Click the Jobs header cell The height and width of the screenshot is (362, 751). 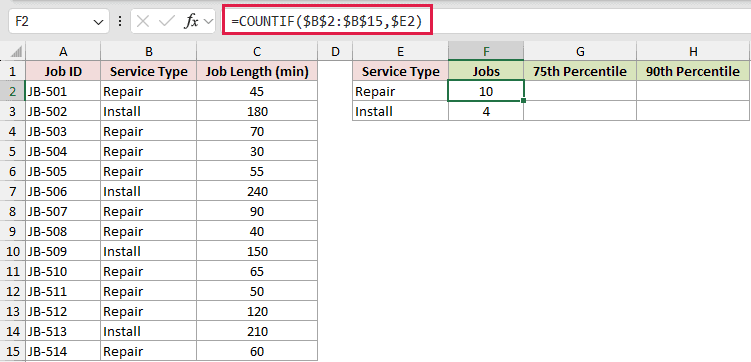[x=486, y=71]
